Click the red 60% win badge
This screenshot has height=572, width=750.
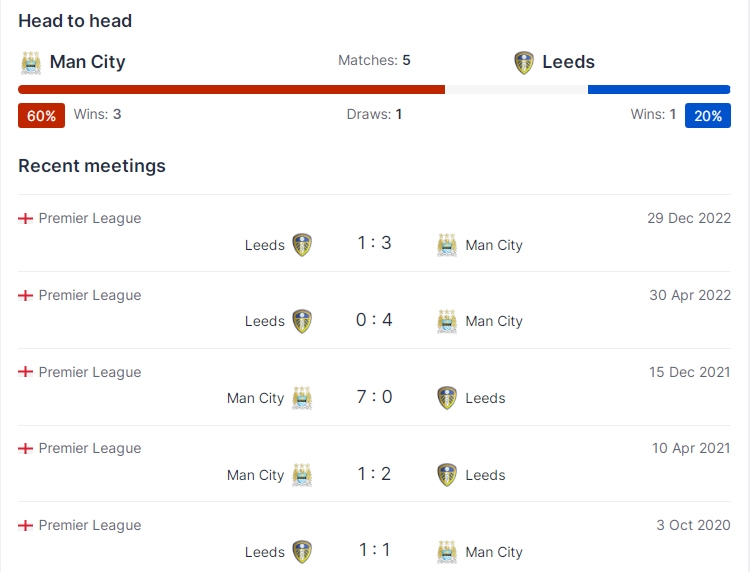tap(42, 116)
